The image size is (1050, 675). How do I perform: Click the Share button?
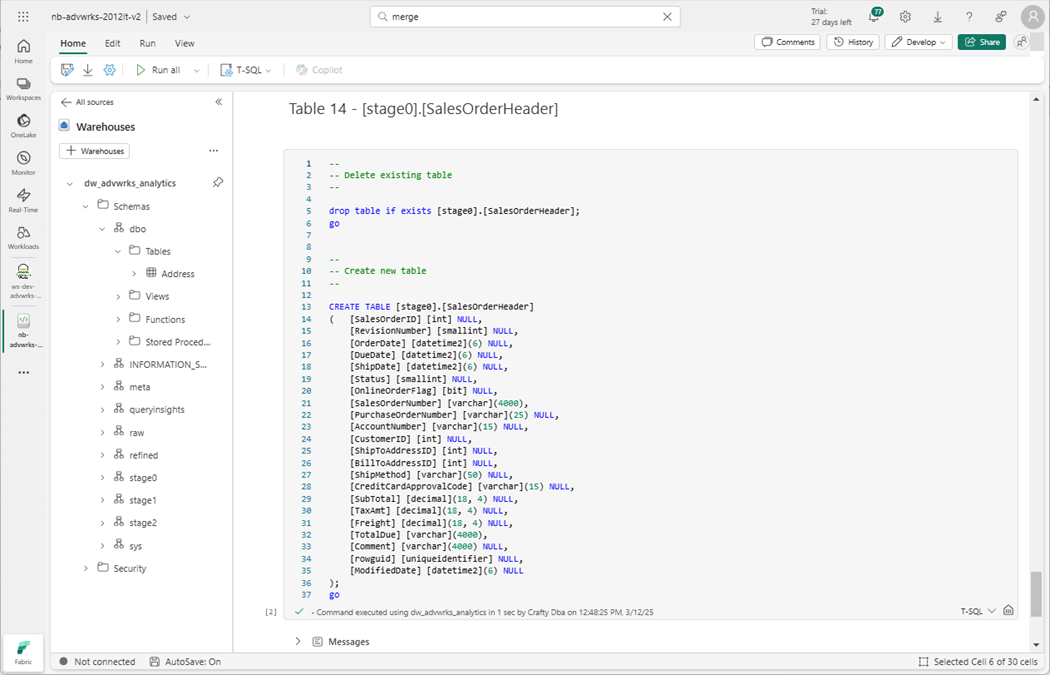click(981, 42)
